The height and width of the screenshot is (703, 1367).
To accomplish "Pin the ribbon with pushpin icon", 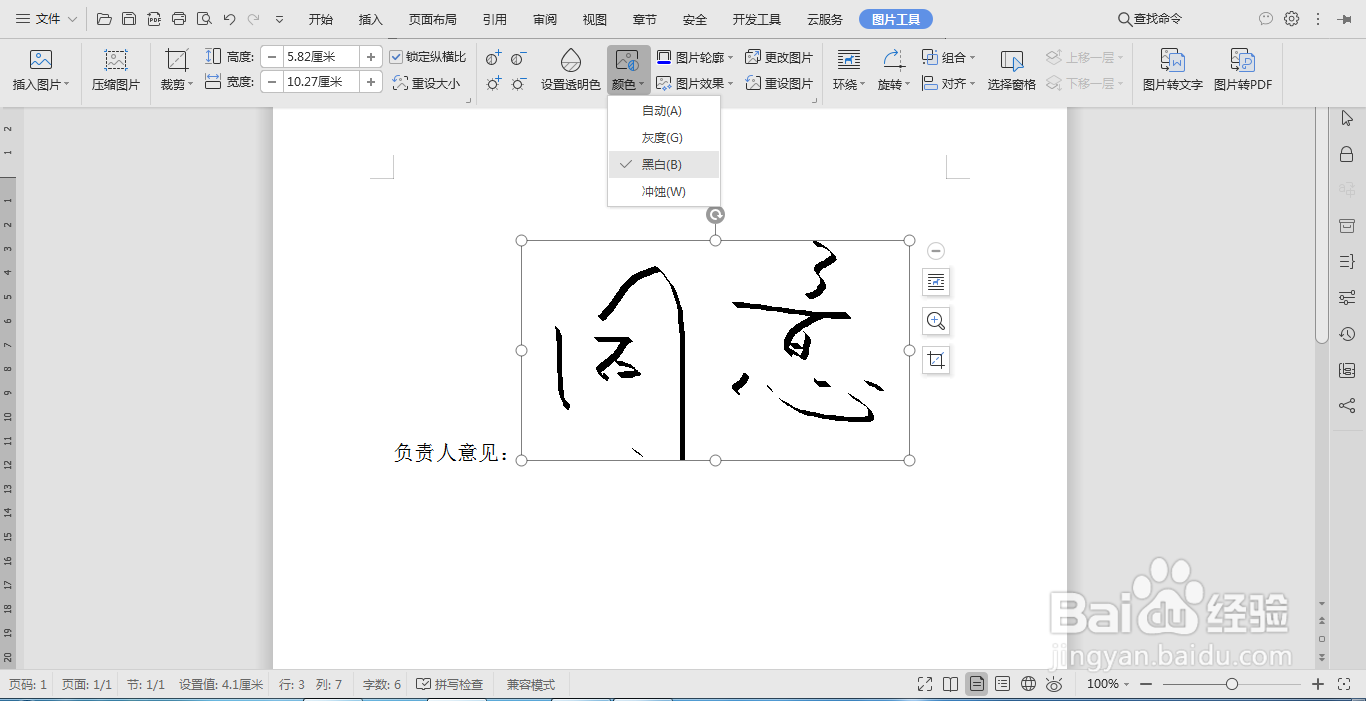I will 1343,19.
